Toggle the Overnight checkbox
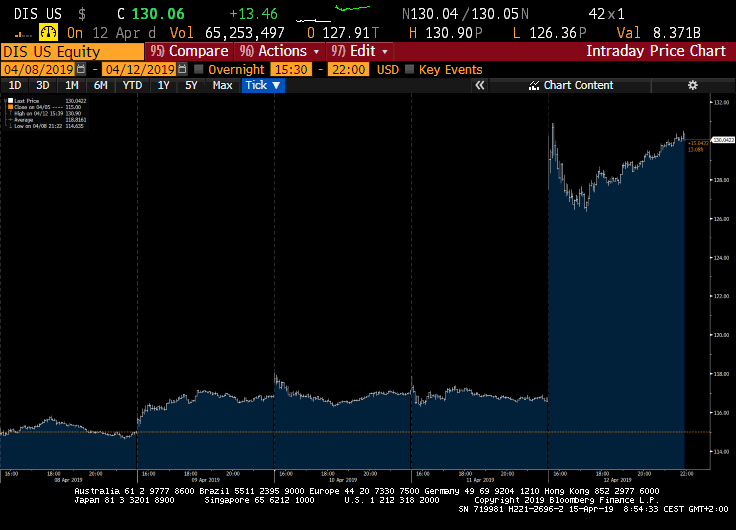 (199, 69)
